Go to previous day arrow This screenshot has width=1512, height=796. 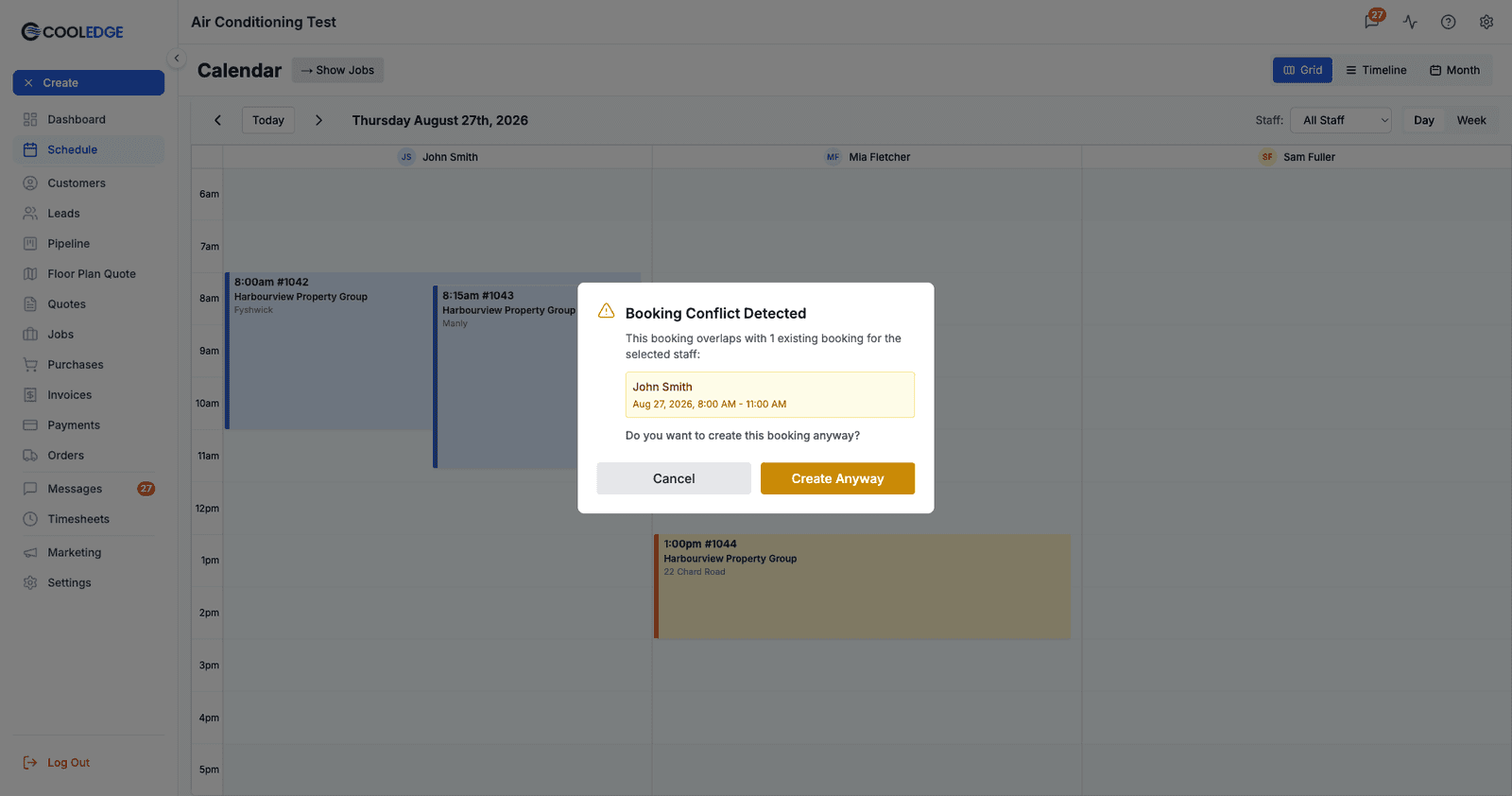tap(217, 120)
